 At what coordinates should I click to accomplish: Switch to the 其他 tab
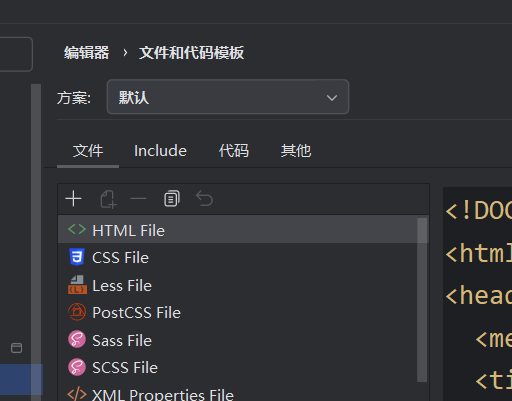296,151
